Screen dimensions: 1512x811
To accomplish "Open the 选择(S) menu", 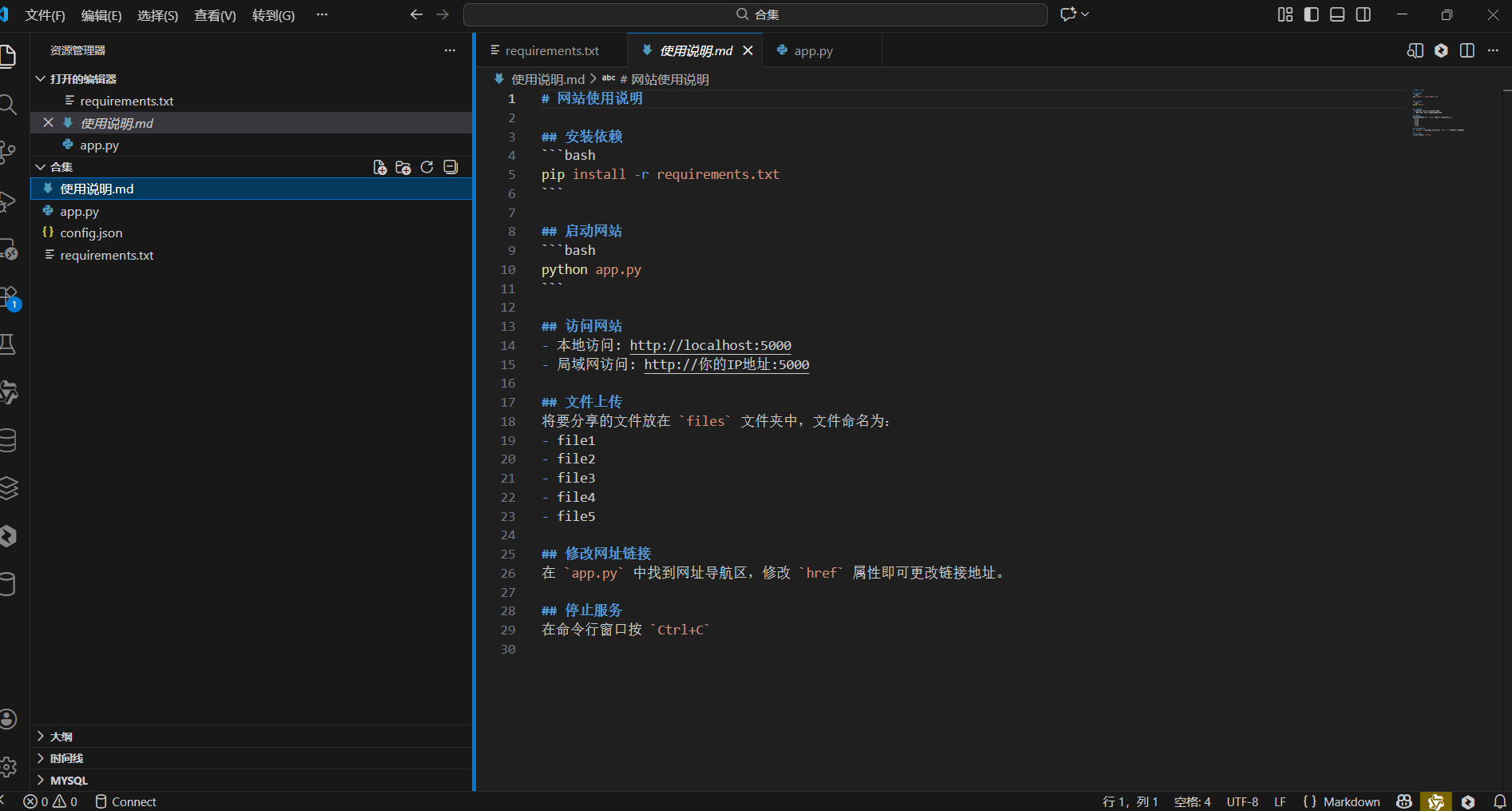I will [x=157, y=15].
